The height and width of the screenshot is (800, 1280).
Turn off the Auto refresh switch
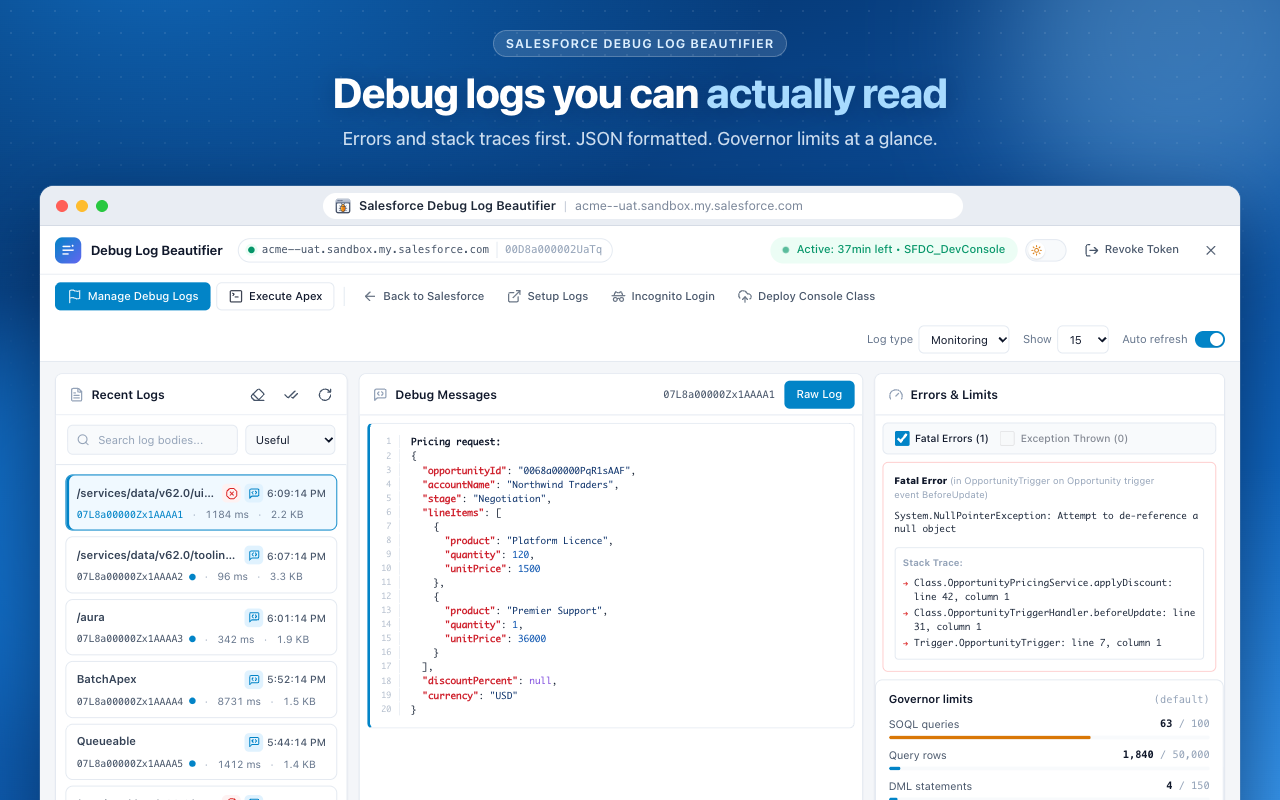click(1210, 339)
